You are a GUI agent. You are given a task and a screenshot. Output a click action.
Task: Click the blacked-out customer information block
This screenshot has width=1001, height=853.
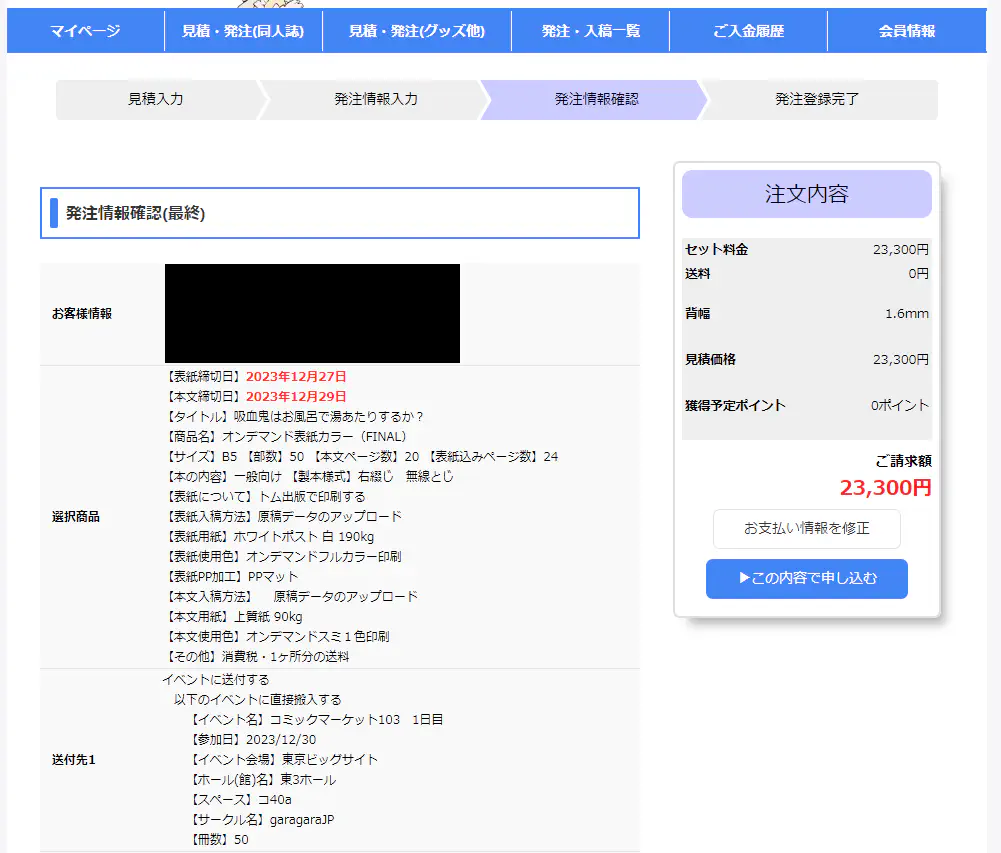312,313
